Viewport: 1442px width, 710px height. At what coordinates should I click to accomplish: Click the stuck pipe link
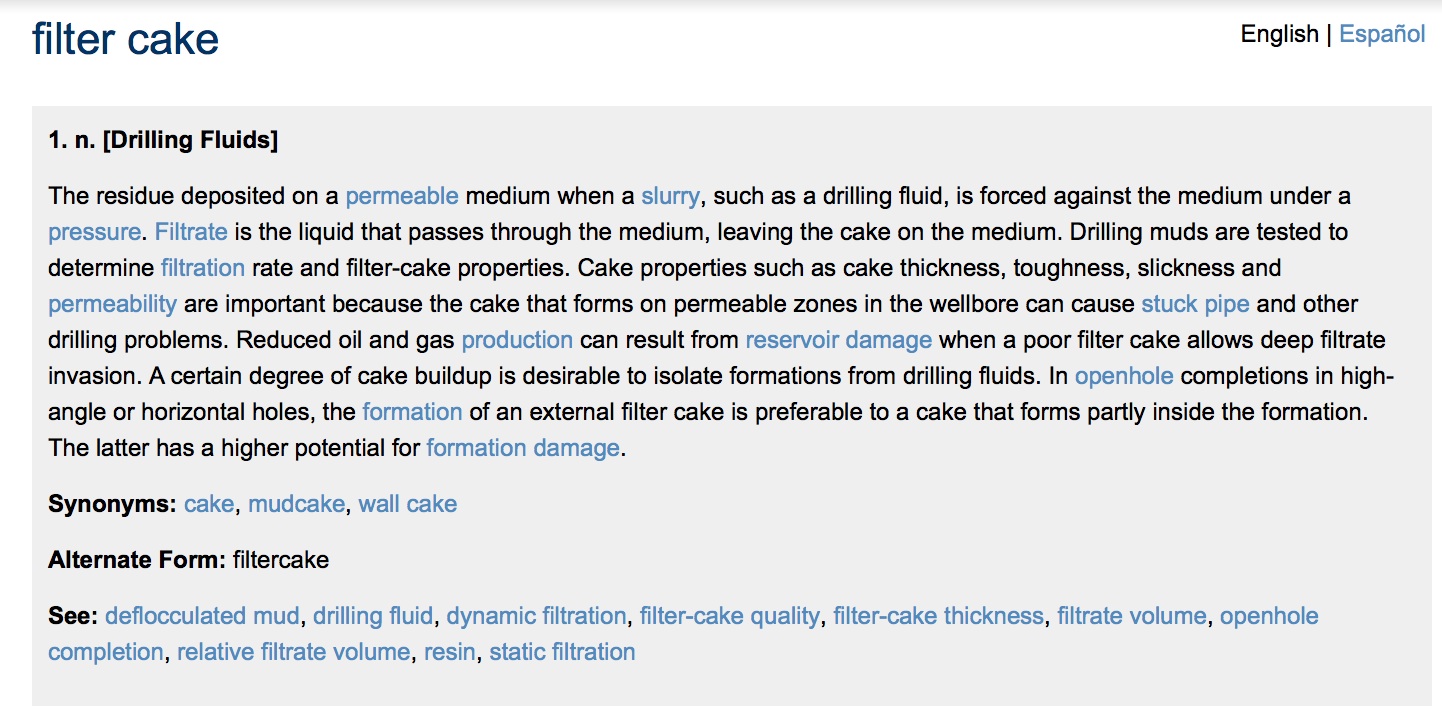coord(1195,304)
